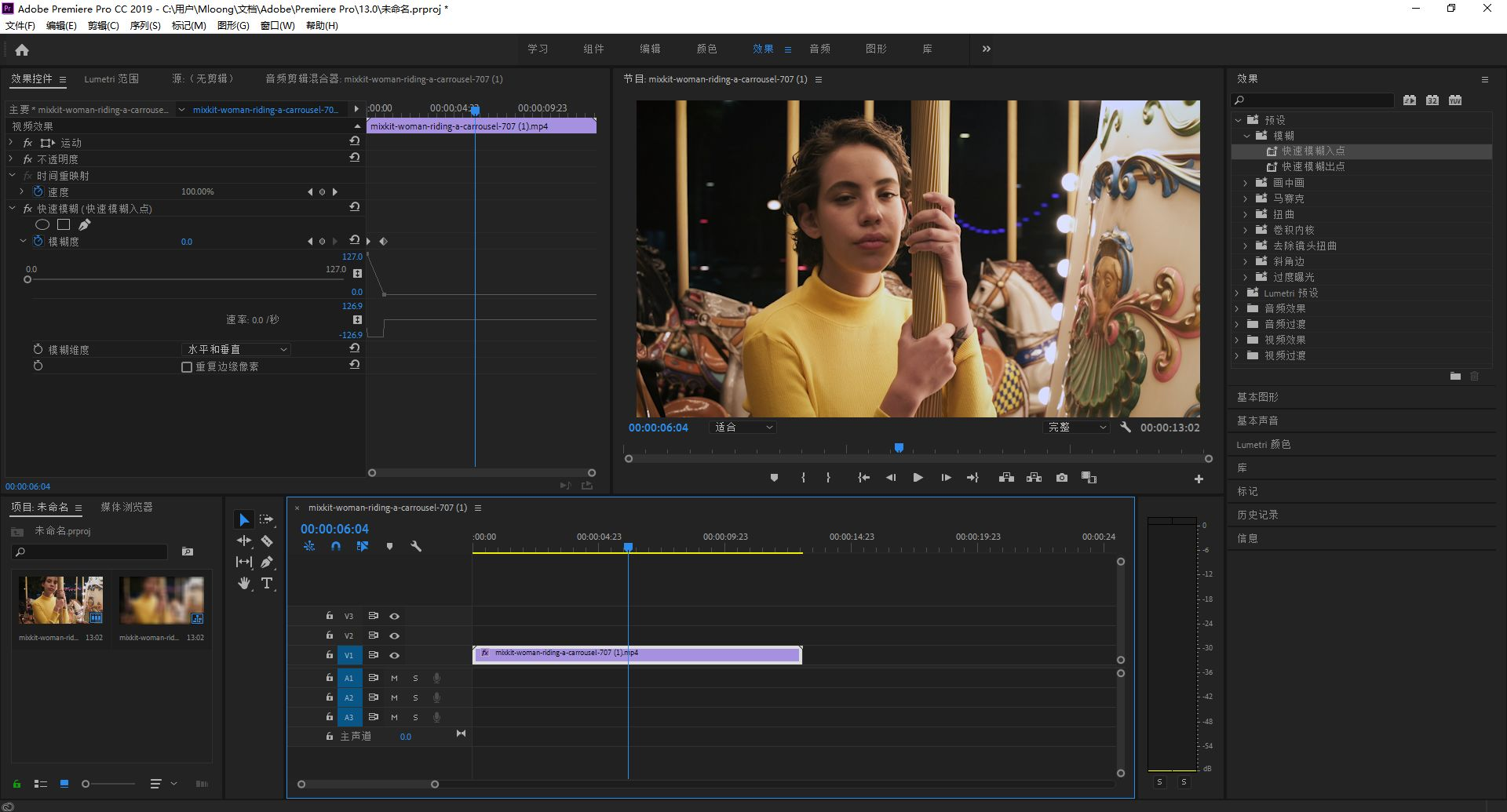Switch to the 颜色 workspace tab
The image size is (1507, 812).
(706, 49)
